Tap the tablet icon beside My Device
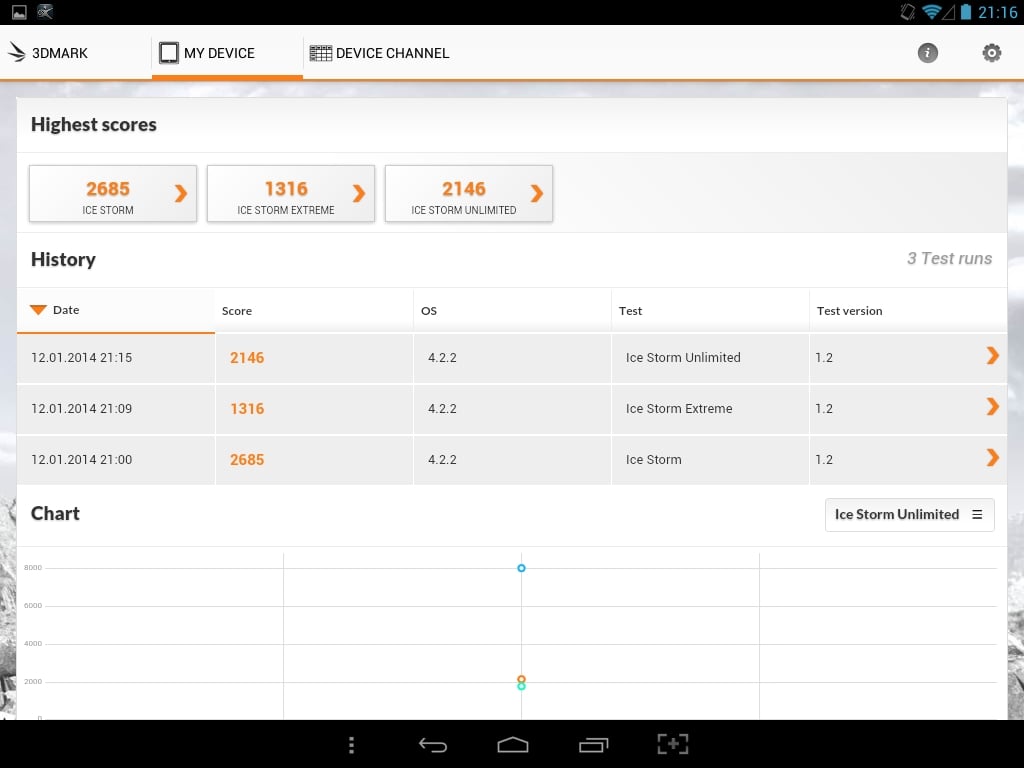This screenshot has height=768, width=1024. tap(168, 53)
